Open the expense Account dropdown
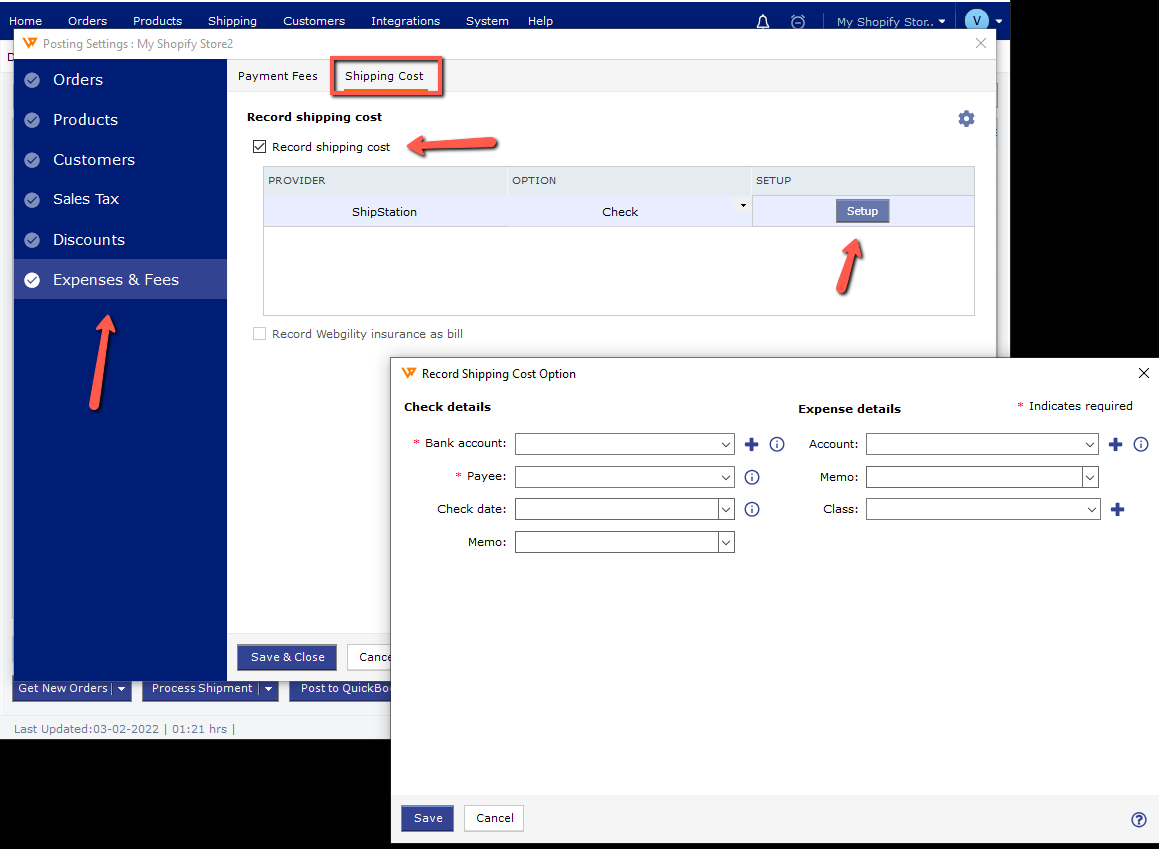 pos(1090,444)
